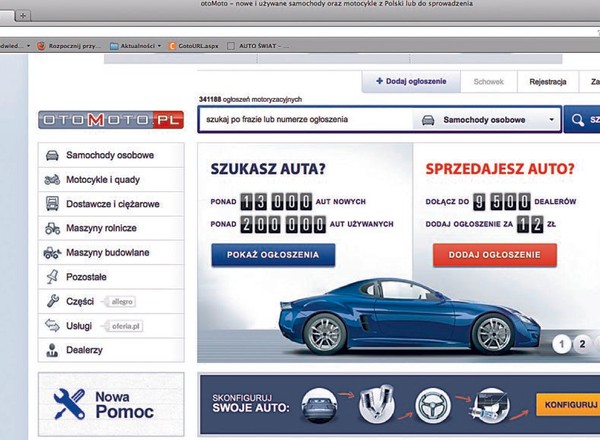
Task: Click the red DODAJ OGŁOSZENIE button
Action: [495, 255]
